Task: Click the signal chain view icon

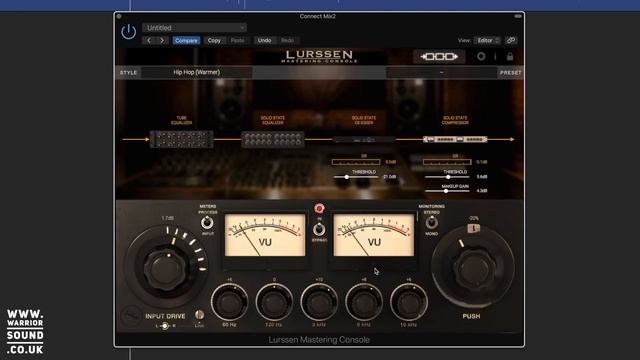Action: (439, 56)
